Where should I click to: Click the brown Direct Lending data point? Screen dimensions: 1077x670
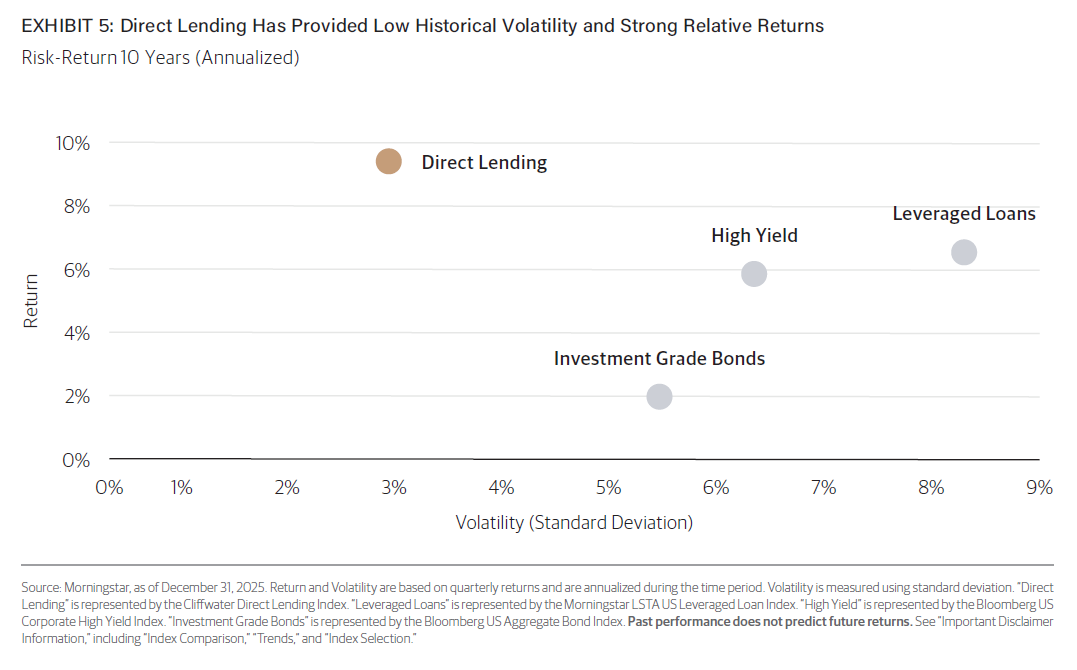tap(389, 161)
